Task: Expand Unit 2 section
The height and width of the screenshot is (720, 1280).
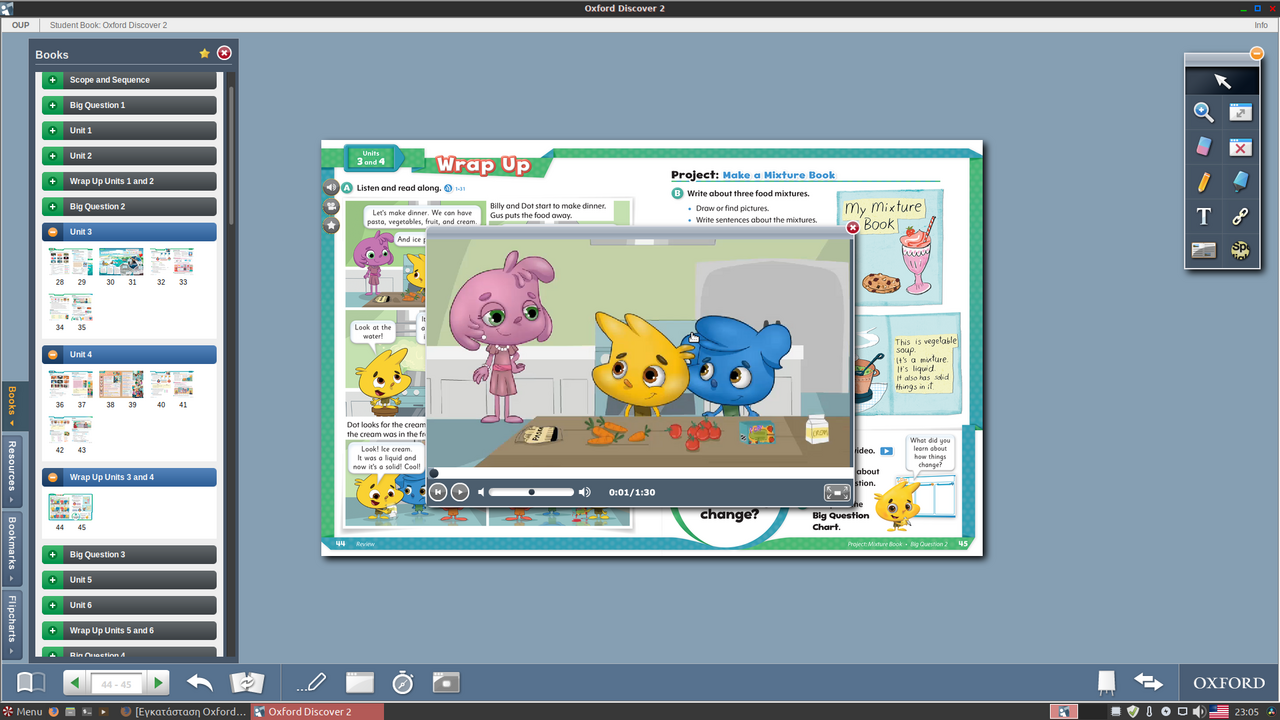Action: (x=129, y=156)
